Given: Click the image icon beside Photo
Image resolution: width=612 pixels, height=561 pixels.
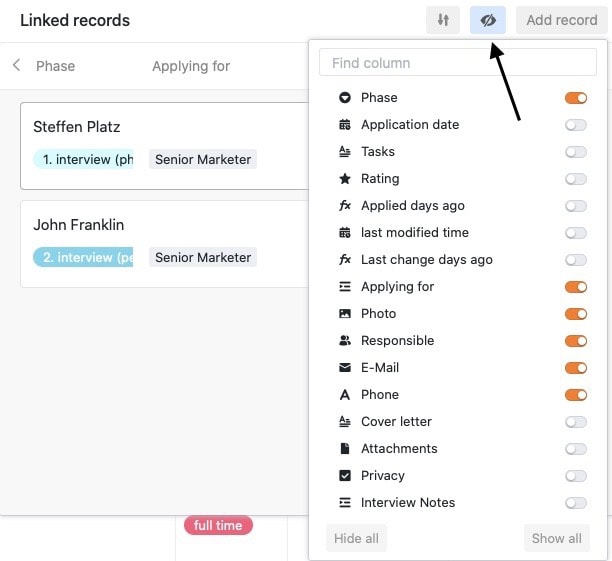Looking at the screenshot, I should point(345,314).
